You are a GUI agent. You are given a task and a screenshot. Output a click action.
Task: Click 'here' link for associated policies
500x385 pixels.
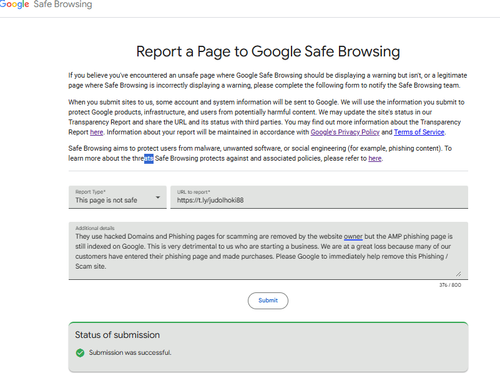(375, 159)
